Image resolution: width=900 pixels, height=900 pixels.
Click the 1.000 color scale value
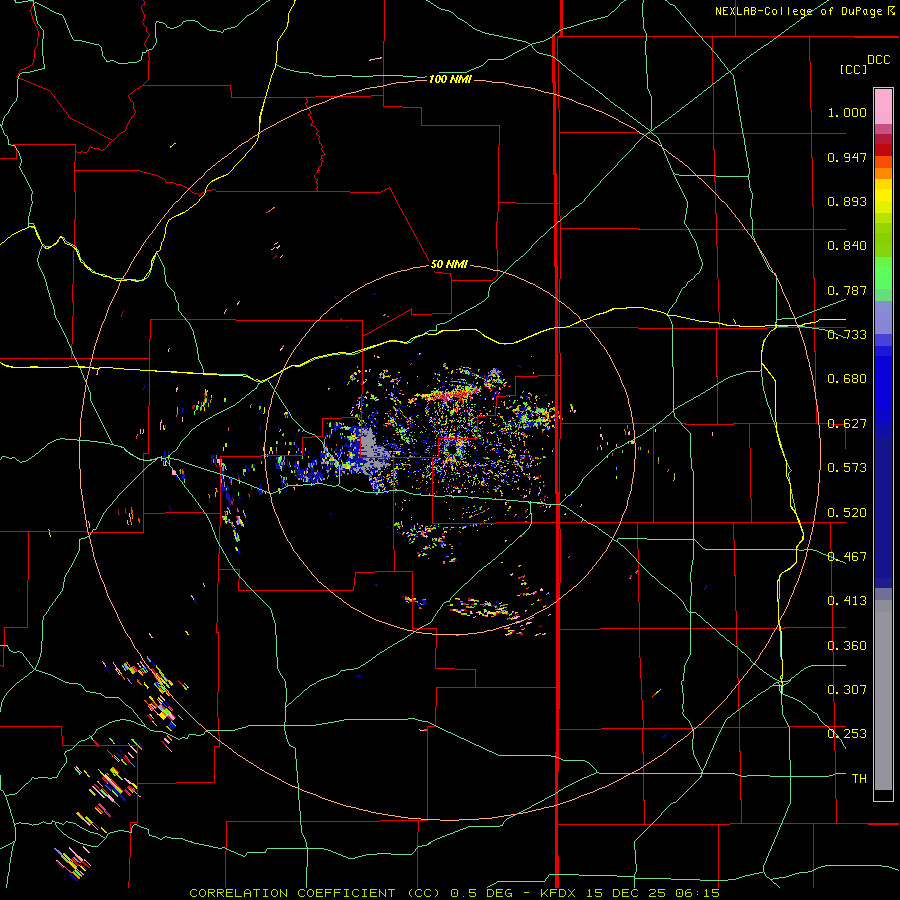(x=847, y=112)
